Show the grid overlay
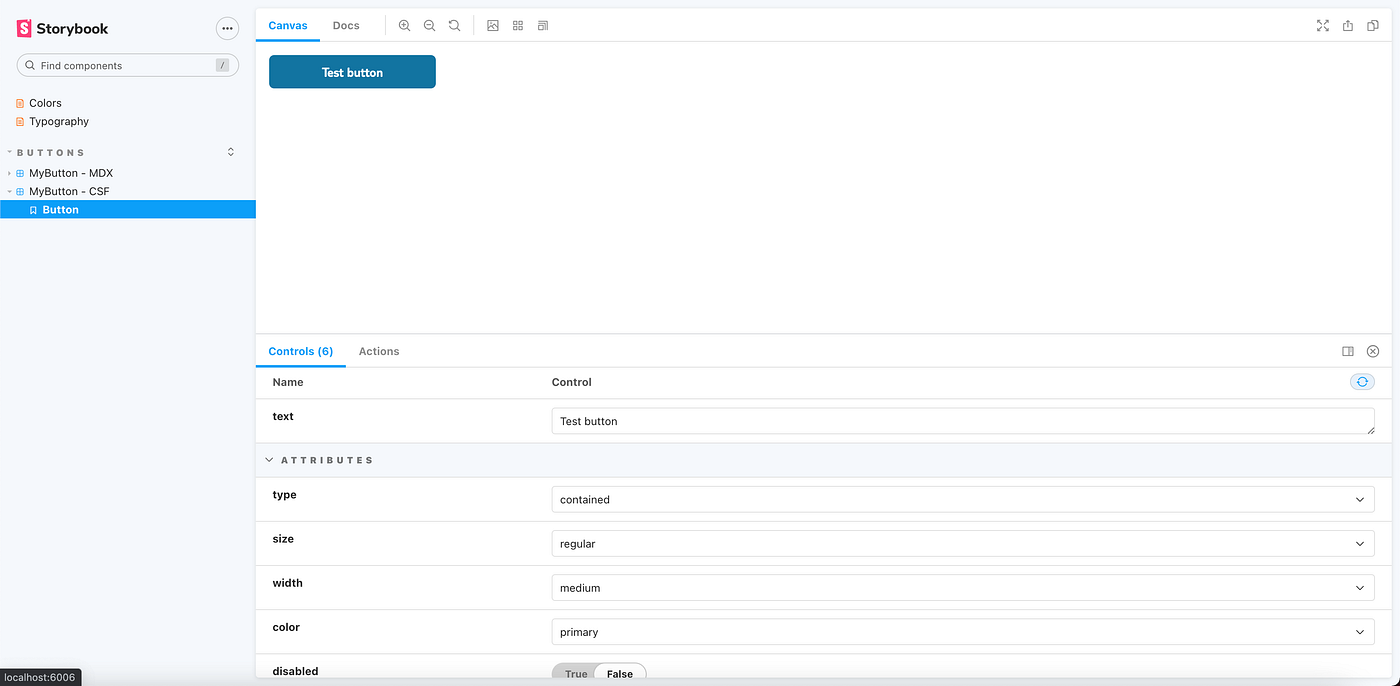1400x686 pixels. (517, 25)
